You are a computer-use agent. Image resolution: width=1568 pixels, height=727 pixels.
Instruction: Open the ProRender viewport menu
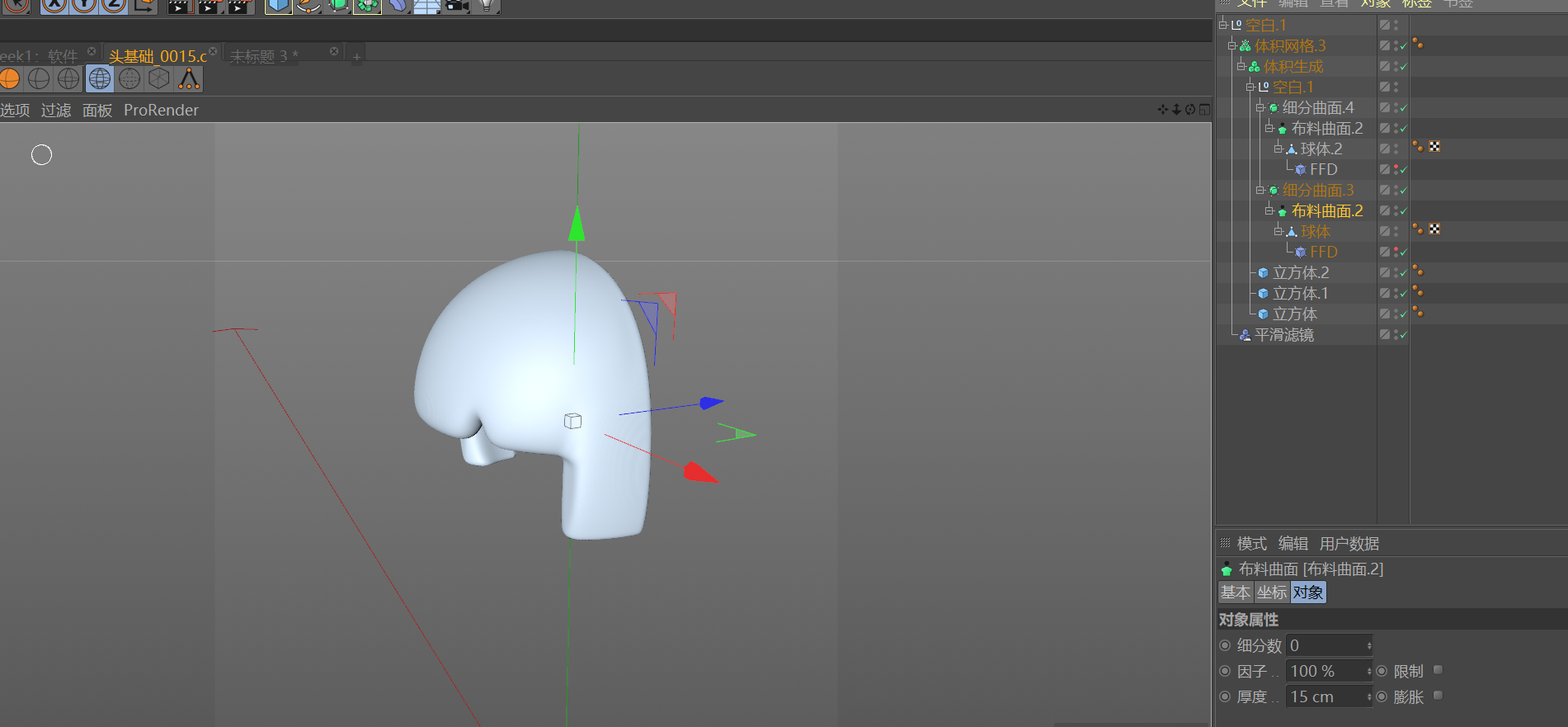(x=161, y=110)
